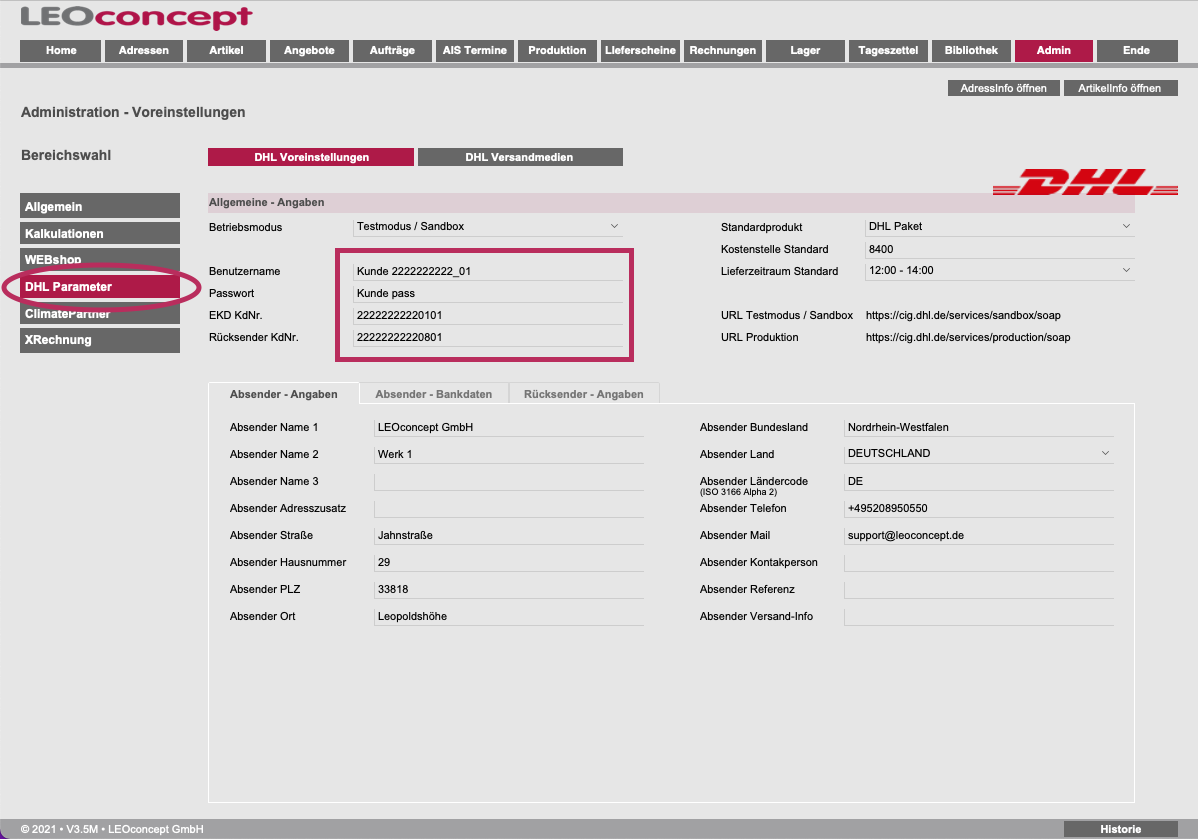This screenshot has height=839, width=1198.
Task: Click the Absender Referenz field
Action: [x=979, y=589]
